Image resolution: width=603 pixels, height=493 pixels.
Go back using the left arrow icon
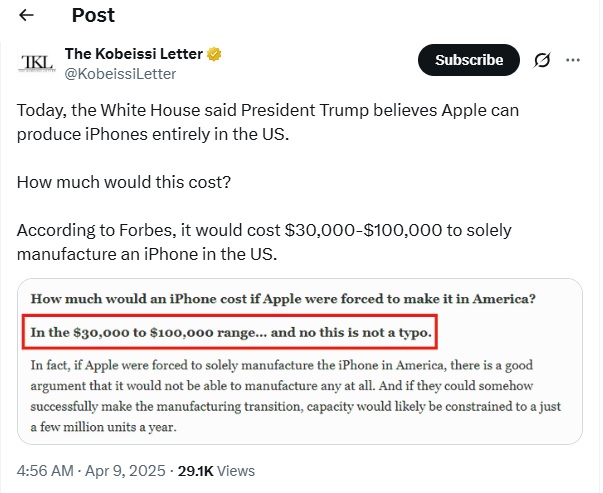click(26, 15)
